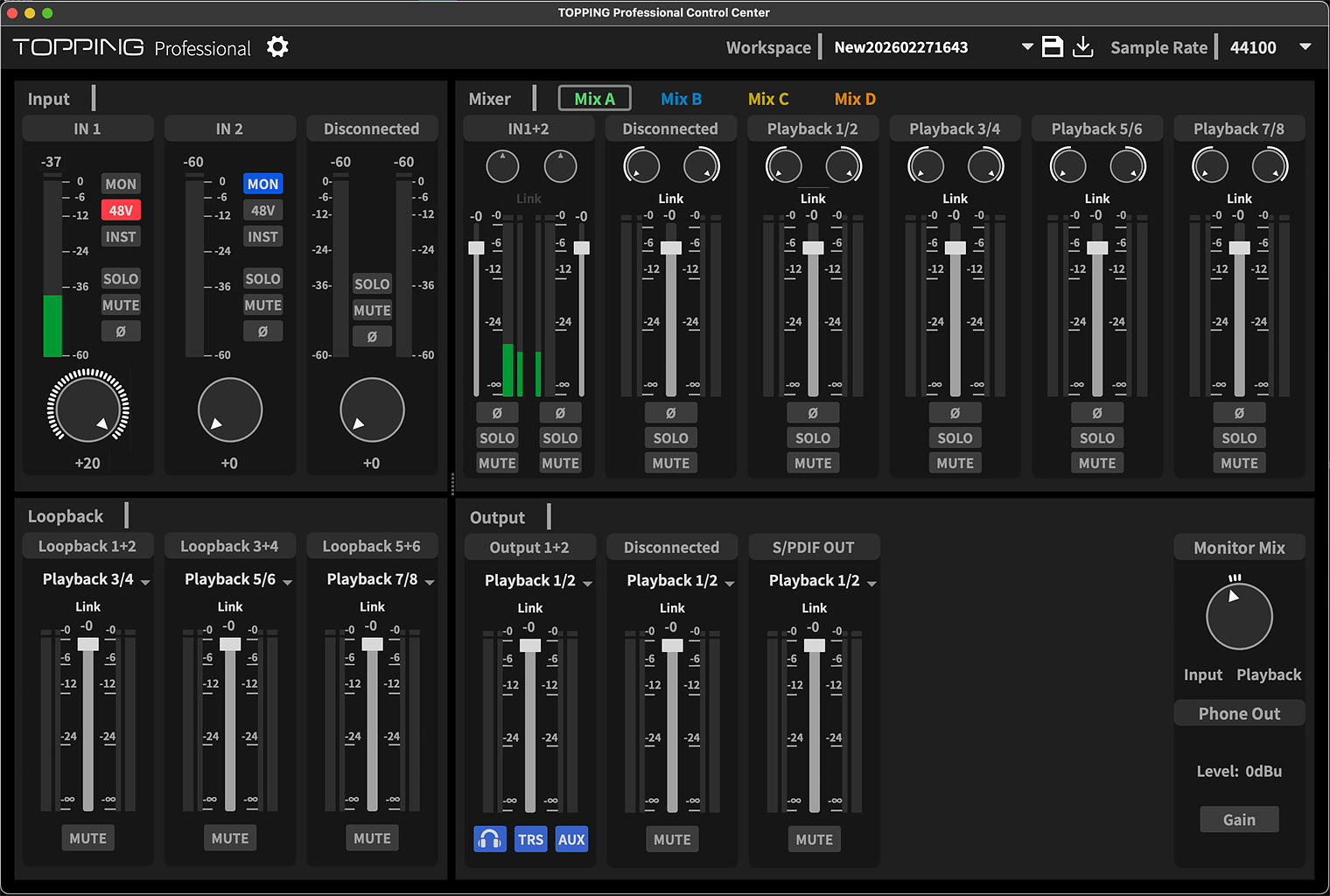Switch to the Mix B tab
This screenshot has height=896, width=1330.
click(681, 99)
